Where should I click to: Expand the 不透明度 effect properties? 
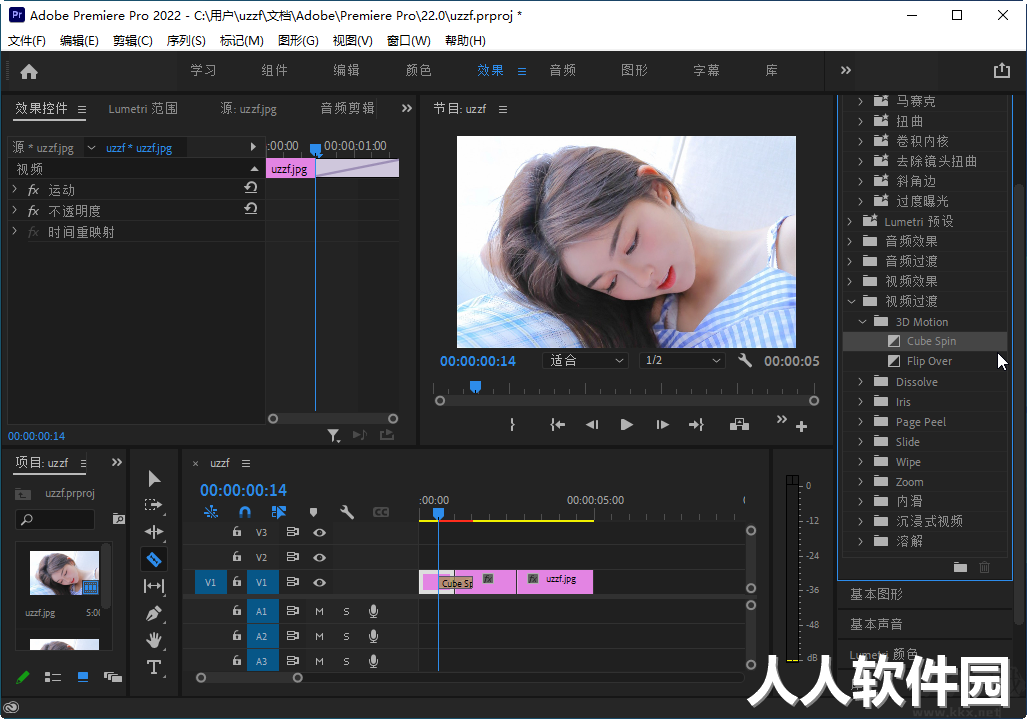coord(14,210)
